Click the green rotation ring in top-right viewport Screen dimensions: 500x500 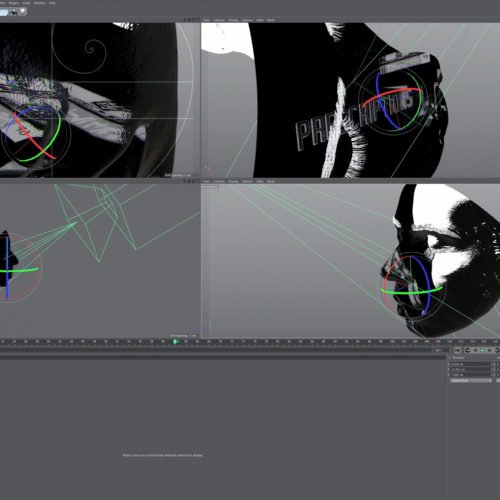coord(421,100)
